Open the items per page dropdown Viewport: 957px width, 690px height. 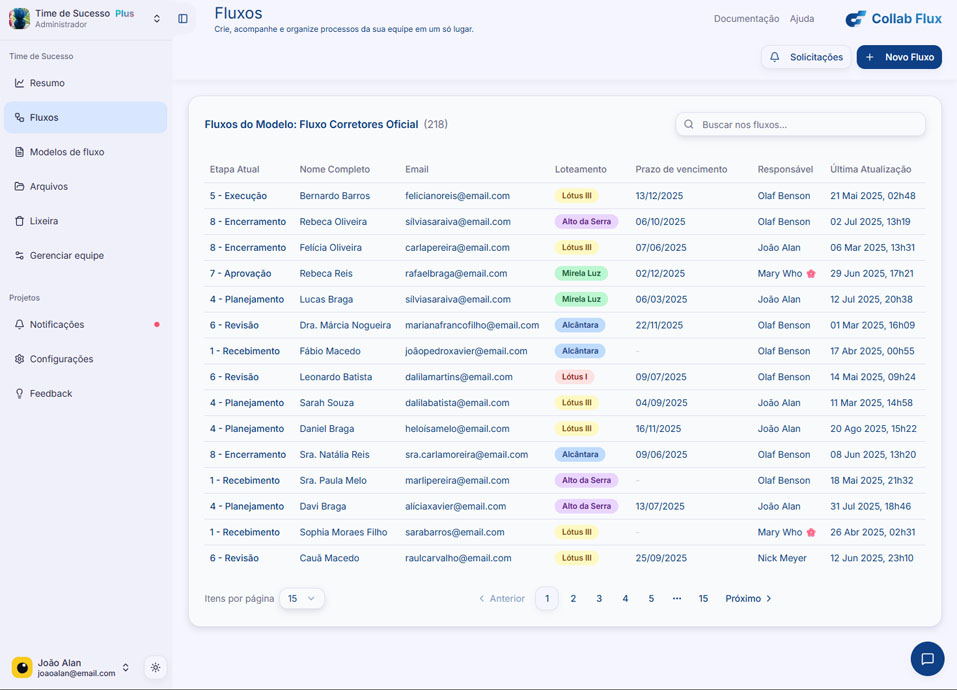click(301, 599)
